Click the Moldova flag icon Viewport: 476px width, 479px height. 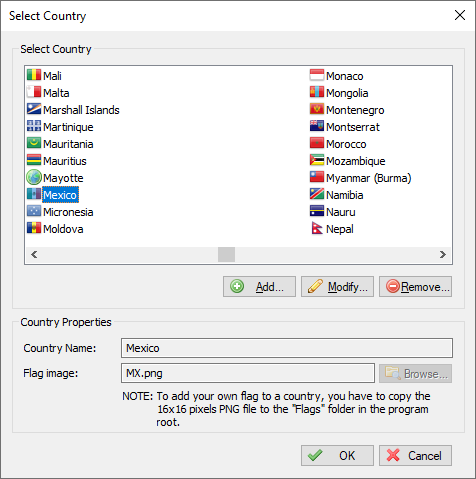pos(34,228)
